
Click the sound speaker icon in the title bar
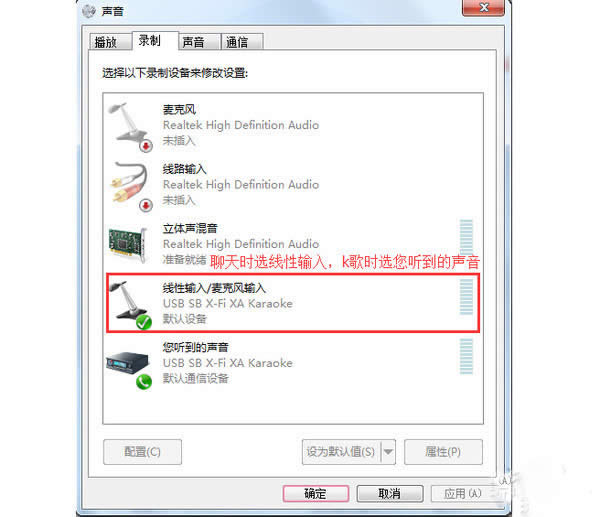89,11
